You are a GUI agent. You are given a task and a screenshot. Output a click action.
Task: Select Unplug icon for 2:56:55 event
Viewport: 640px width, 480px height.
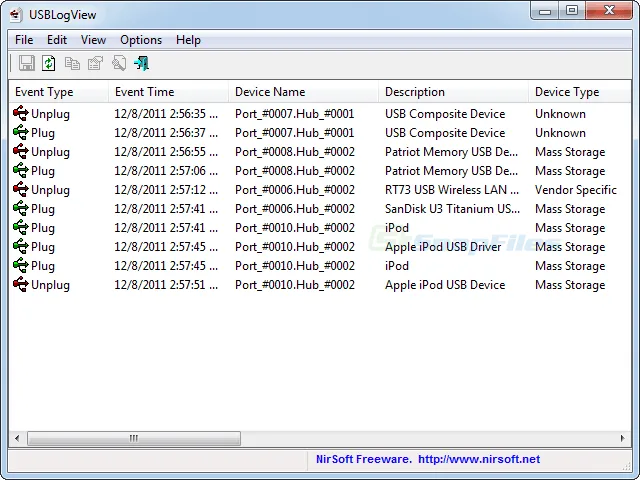pos(20,151)
